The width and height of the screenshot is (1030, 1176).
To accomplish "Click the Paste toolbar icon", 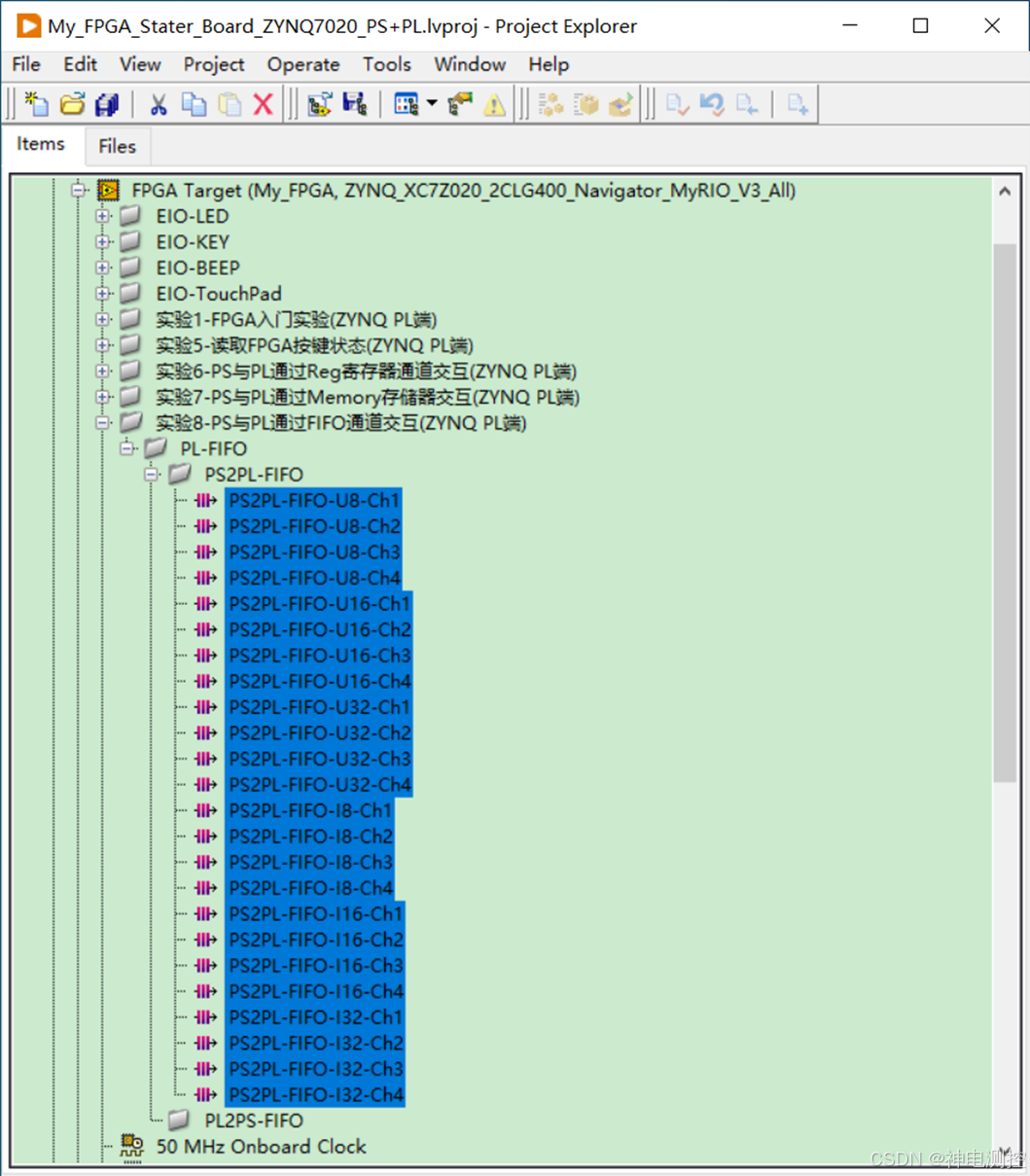I will coord(229,104).
